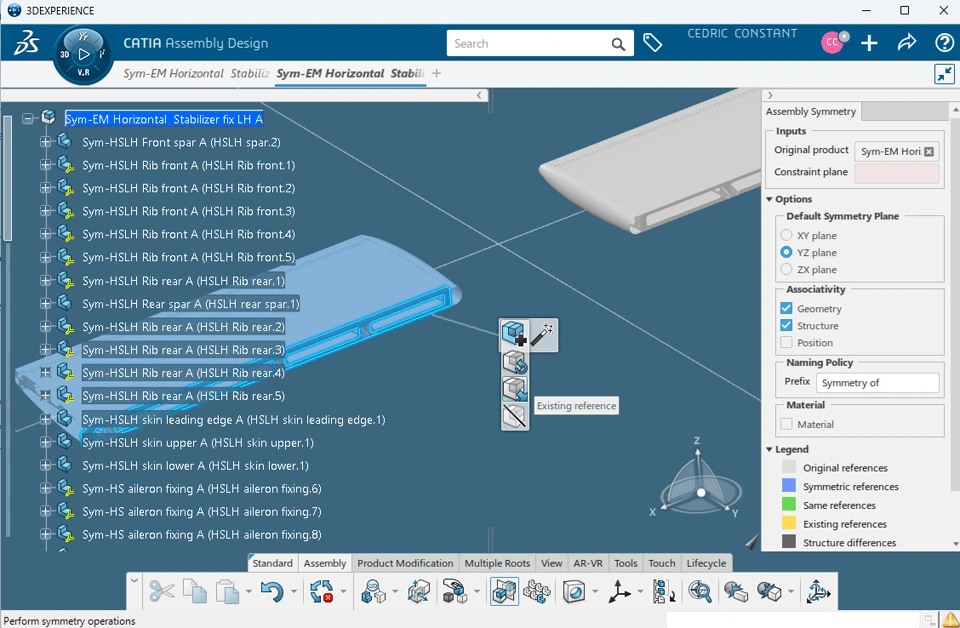Open the Lifecycle tab
This screenshot has width=960, height=628.
coord(706,563)
